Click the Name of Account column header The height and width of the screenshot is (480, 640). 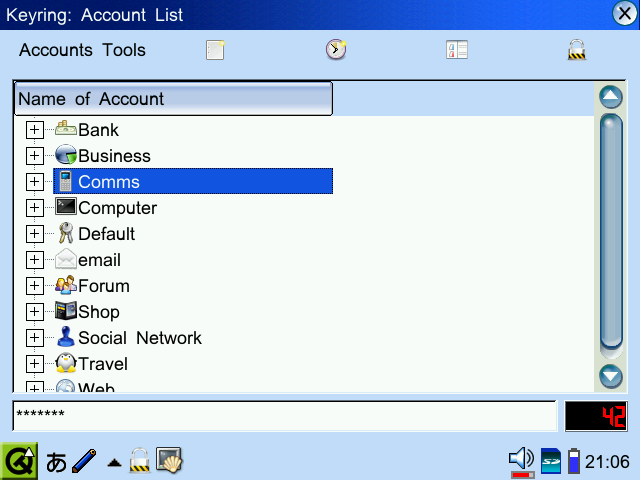tap(172, 99)
